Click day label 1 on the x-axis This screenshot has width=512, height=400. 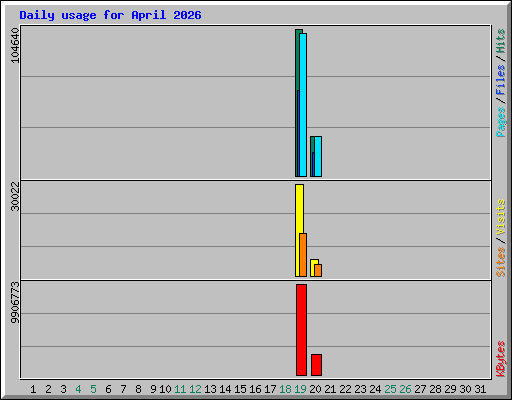(x=33, y=389)
